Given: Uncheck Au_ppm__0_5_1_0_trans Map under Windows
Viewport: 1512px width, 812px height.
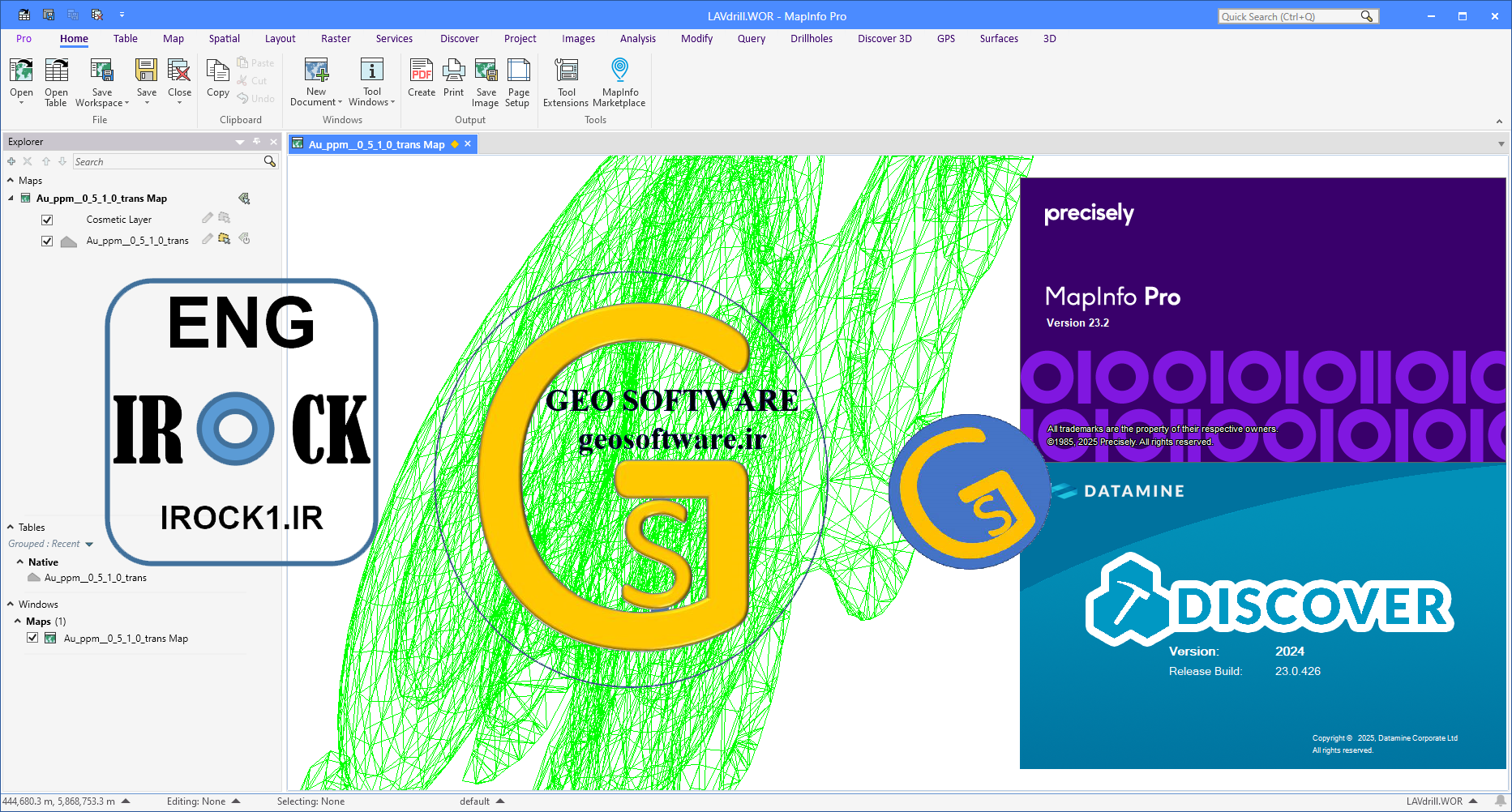Looking at the screenshot, I should pyautogui.click(x=32, y=638).
